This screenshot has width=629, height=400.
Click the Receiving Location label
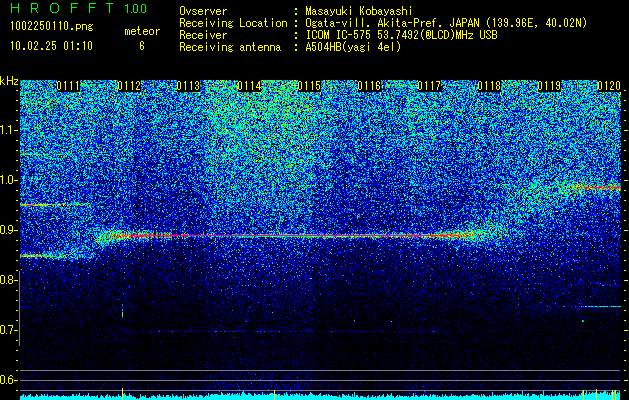(233, 23)
